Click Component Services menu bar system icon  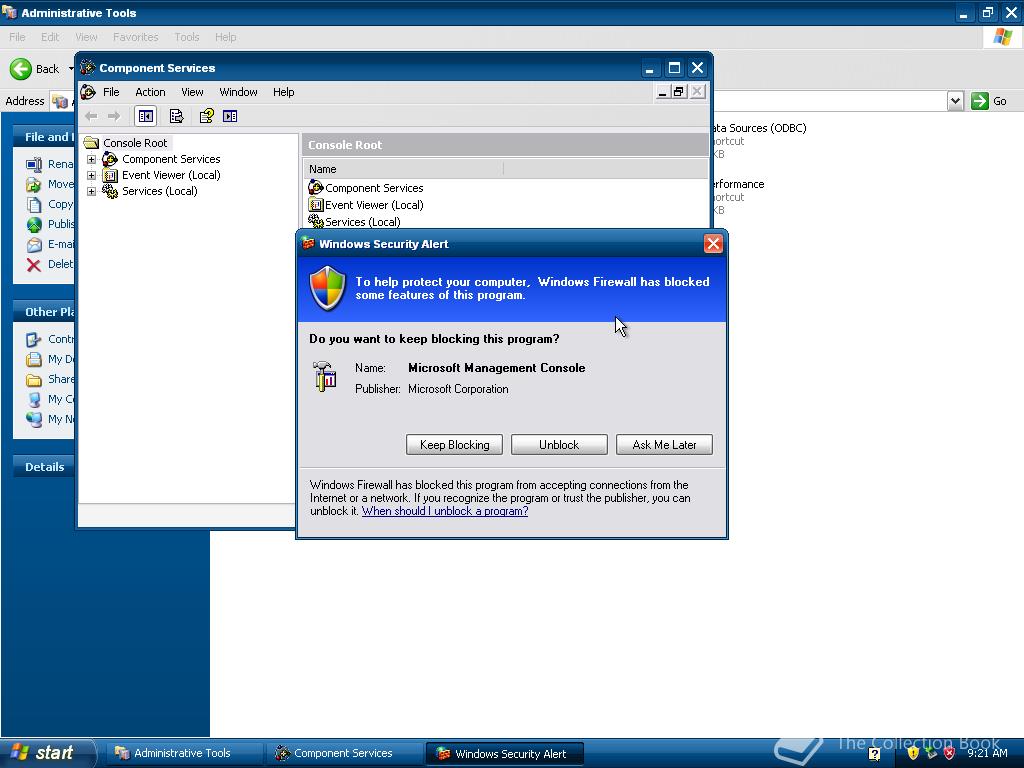88,92
